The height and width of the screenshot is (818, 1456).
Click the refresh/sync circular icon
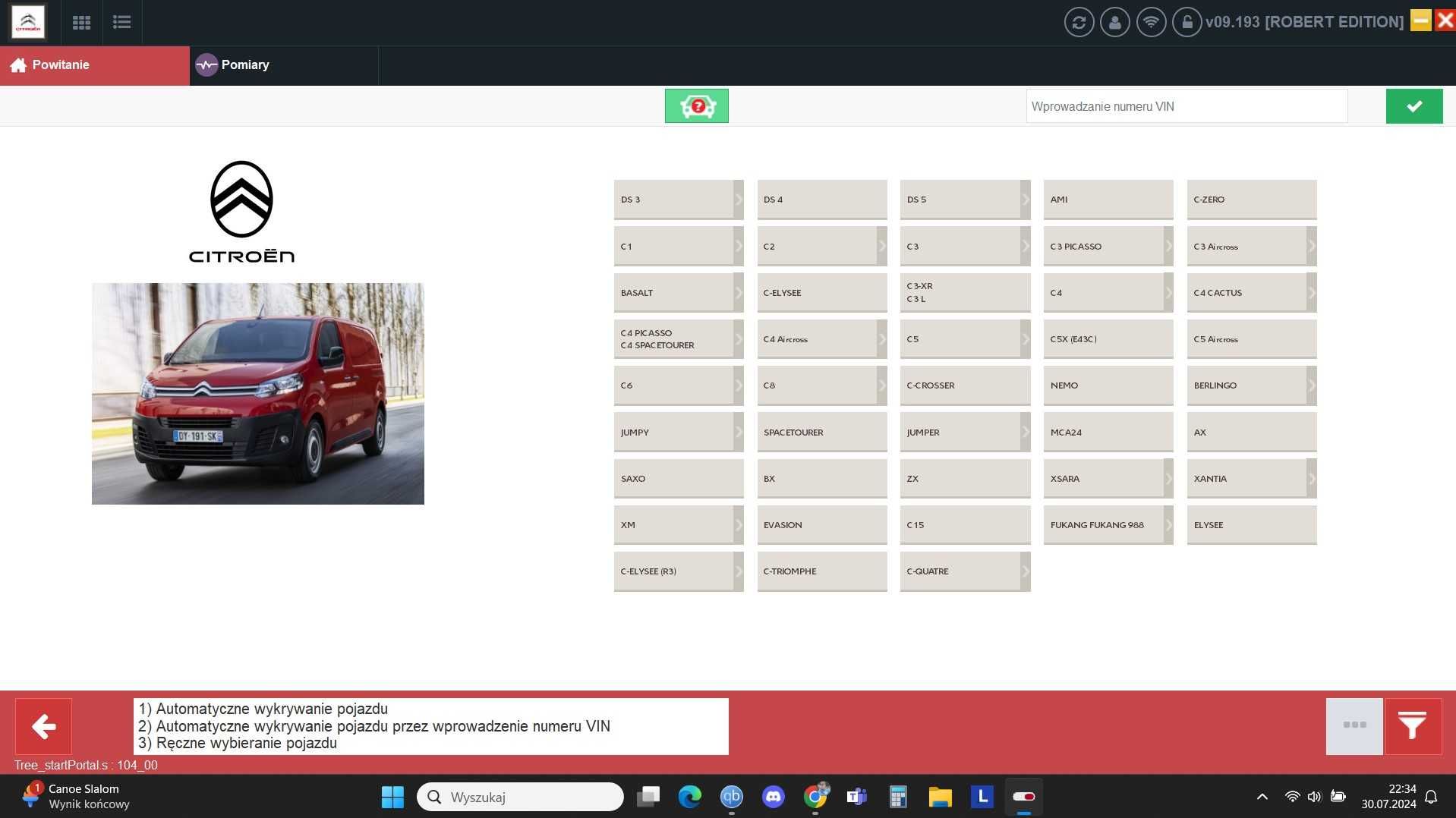[1079, 22]
